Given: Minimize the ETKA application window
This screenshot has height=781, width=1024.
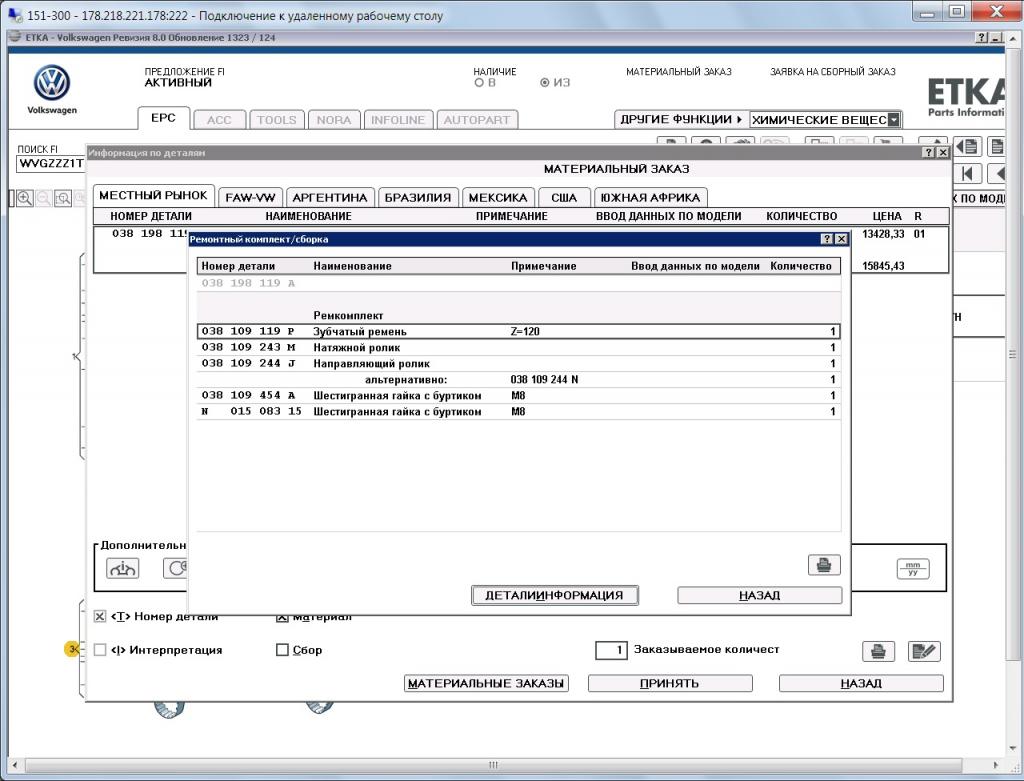Looking at the screenshot, I should [x=996, y=38].
